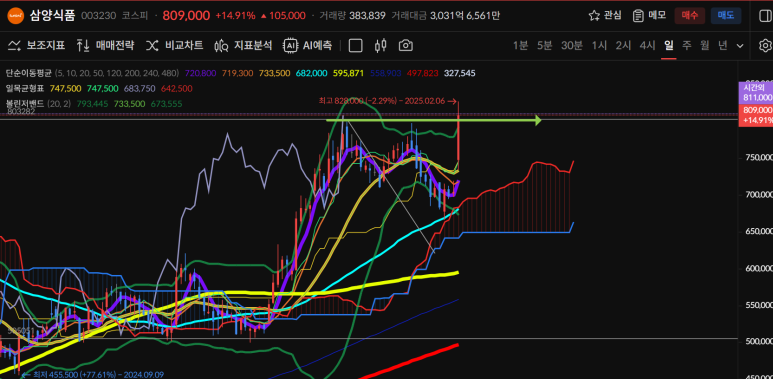Viewport: 773px width, 379px height.
Task: Click the red 809,000 +14.91% price tag
Action: pyautogui.click(x=755, y=115)
